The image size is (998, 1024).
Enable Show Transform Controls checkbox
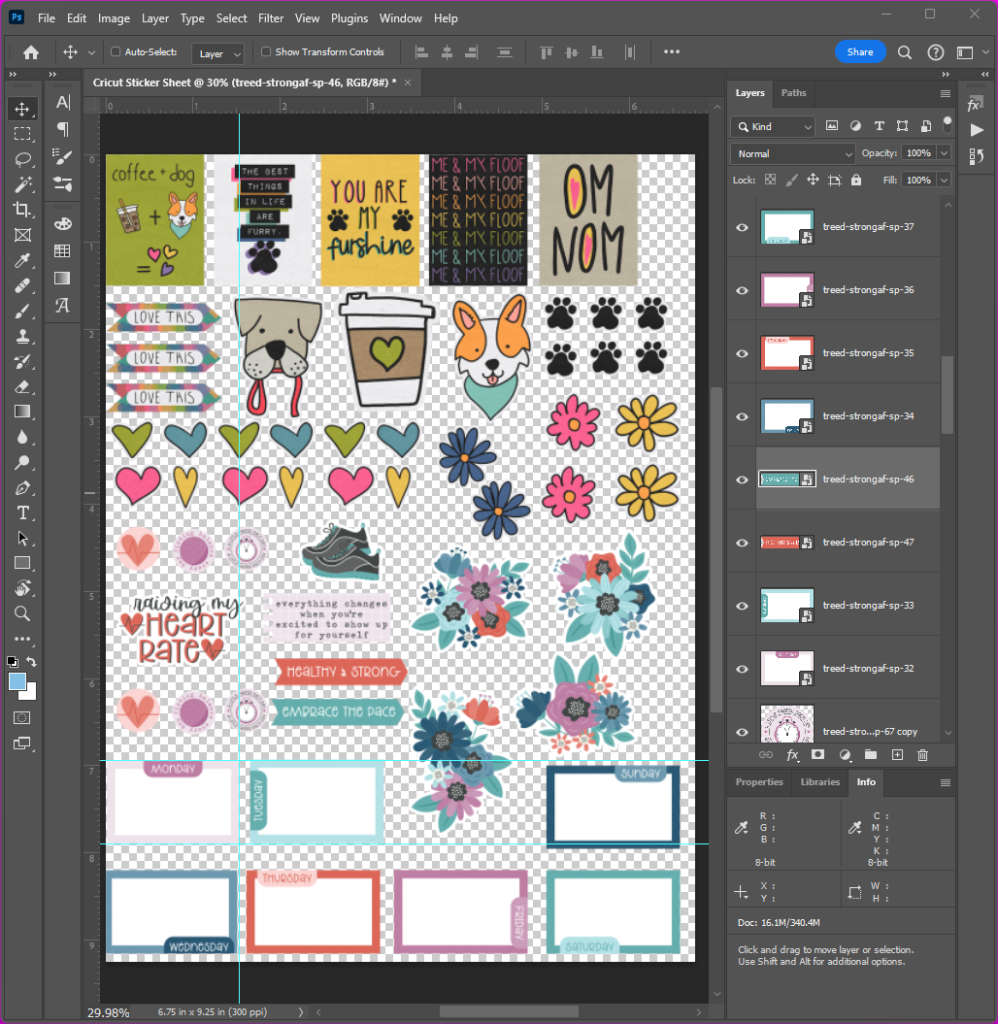pyautogui.click(x=266, y=52)
